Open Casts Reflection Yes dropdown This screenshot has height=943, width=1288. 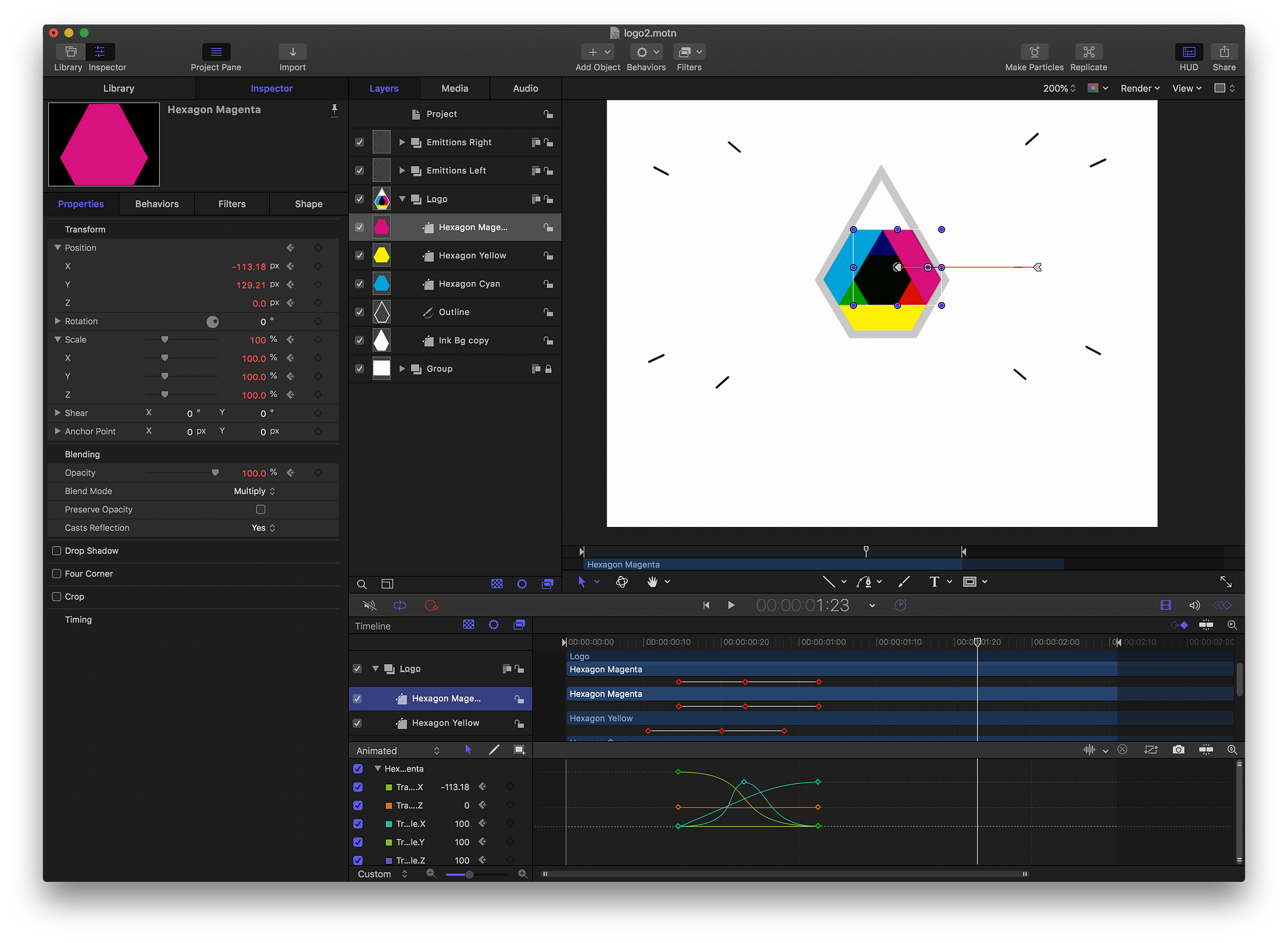point(263,528)
